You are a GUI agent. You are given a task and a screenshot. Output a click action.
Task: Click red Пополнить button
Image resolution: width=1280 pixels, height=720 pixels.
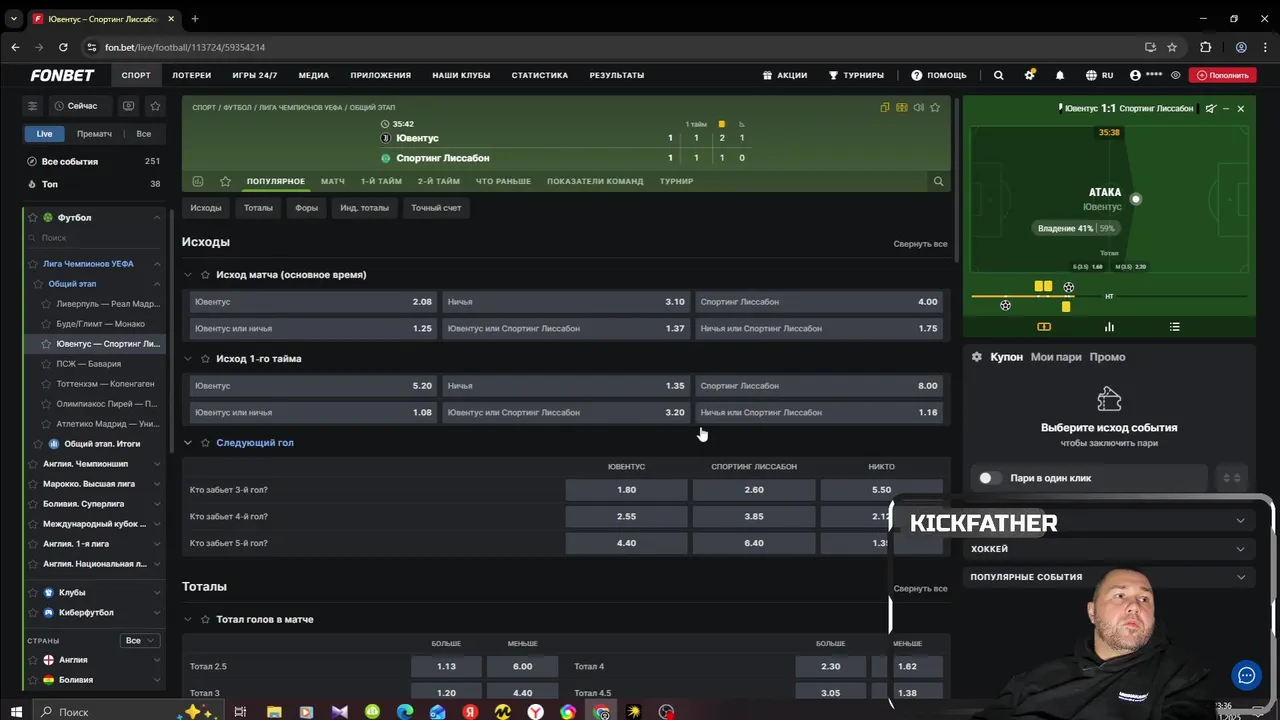click(x=1223, y=75)
